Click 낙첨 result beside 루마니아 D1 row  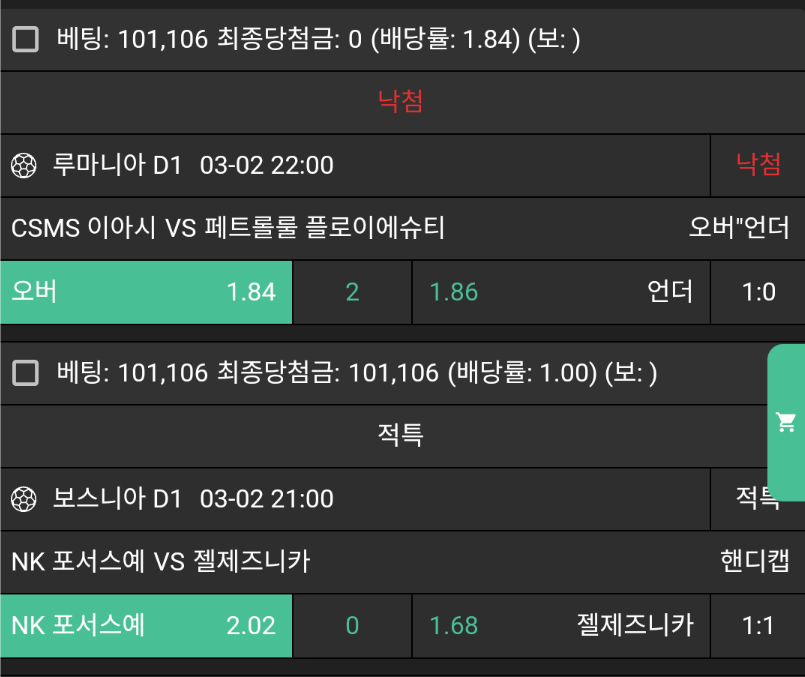pos(758,165)
